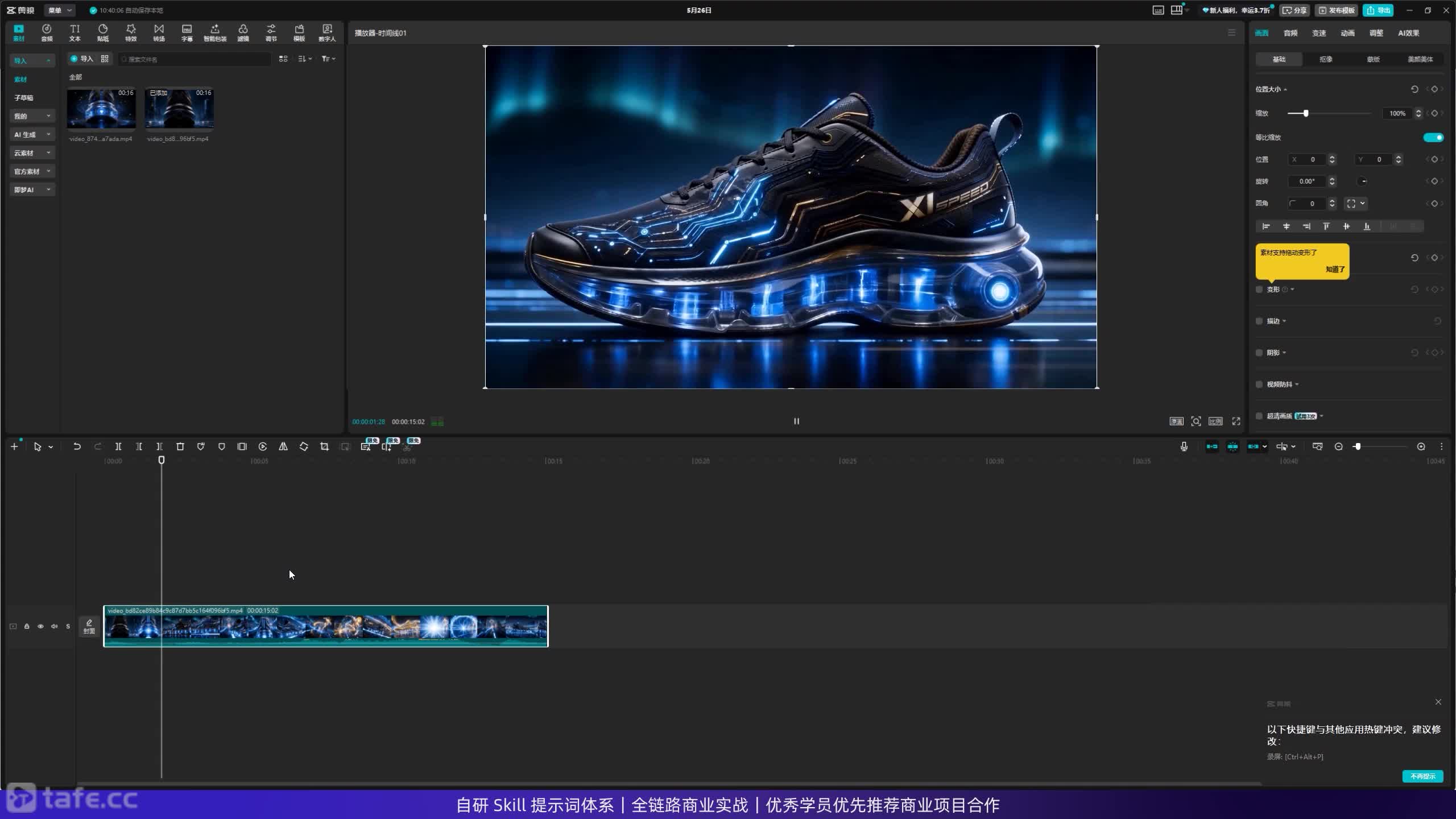Enable the 阴影 shadow checkbox
Image resolution: width=1456 pixels, height=819 pixels.
[1259, 353]
